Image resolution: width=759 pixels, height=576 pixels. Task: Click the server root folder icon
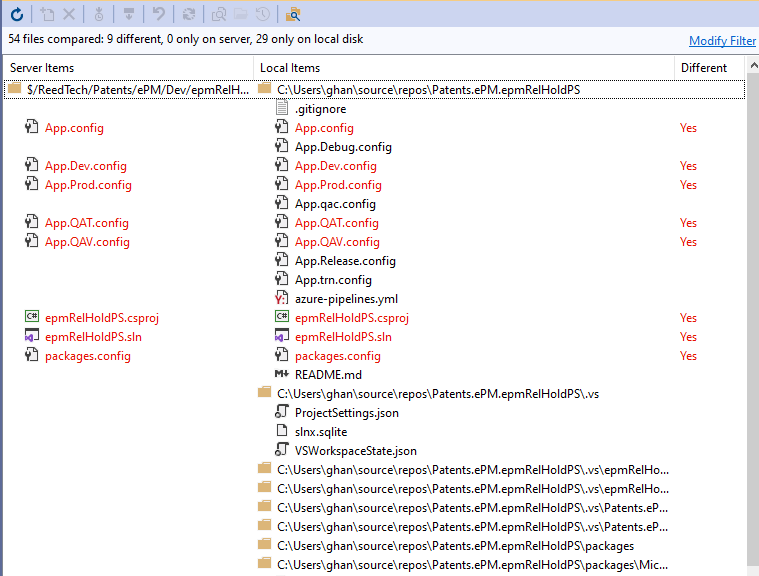pos(15,88)
